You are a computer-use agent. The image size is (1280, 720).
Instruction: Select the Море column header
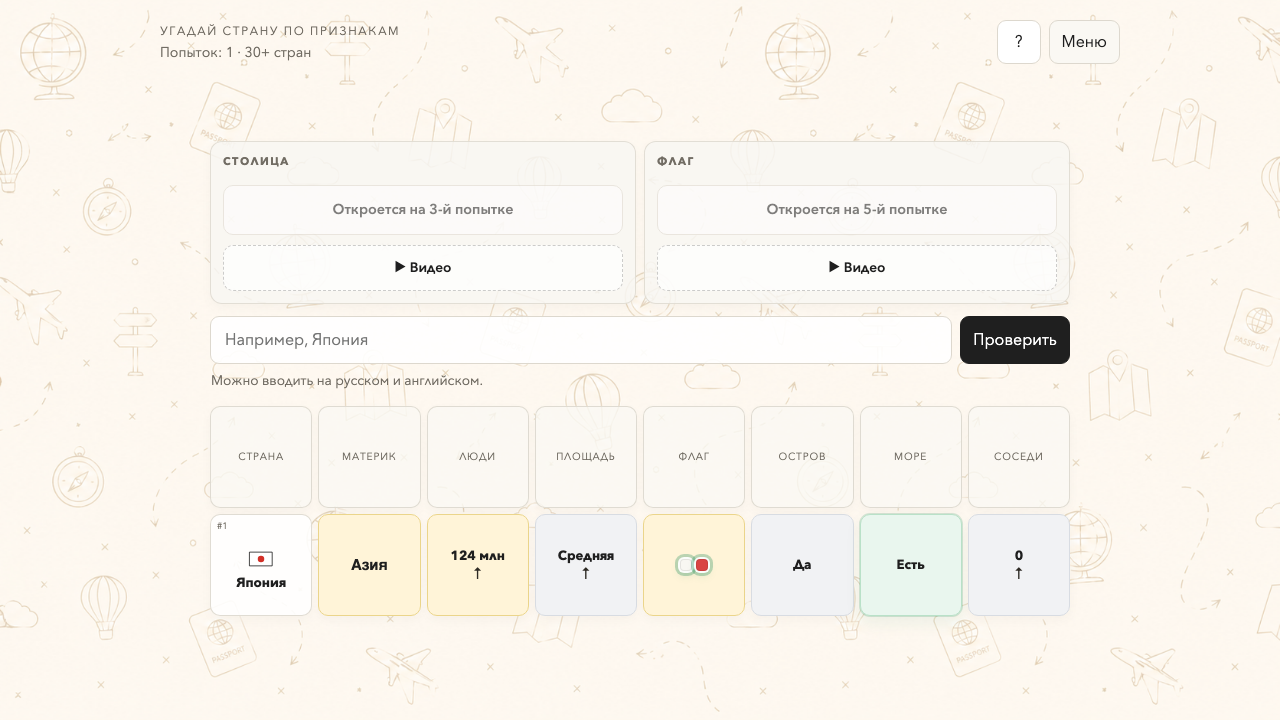click(x=911, y=457)
